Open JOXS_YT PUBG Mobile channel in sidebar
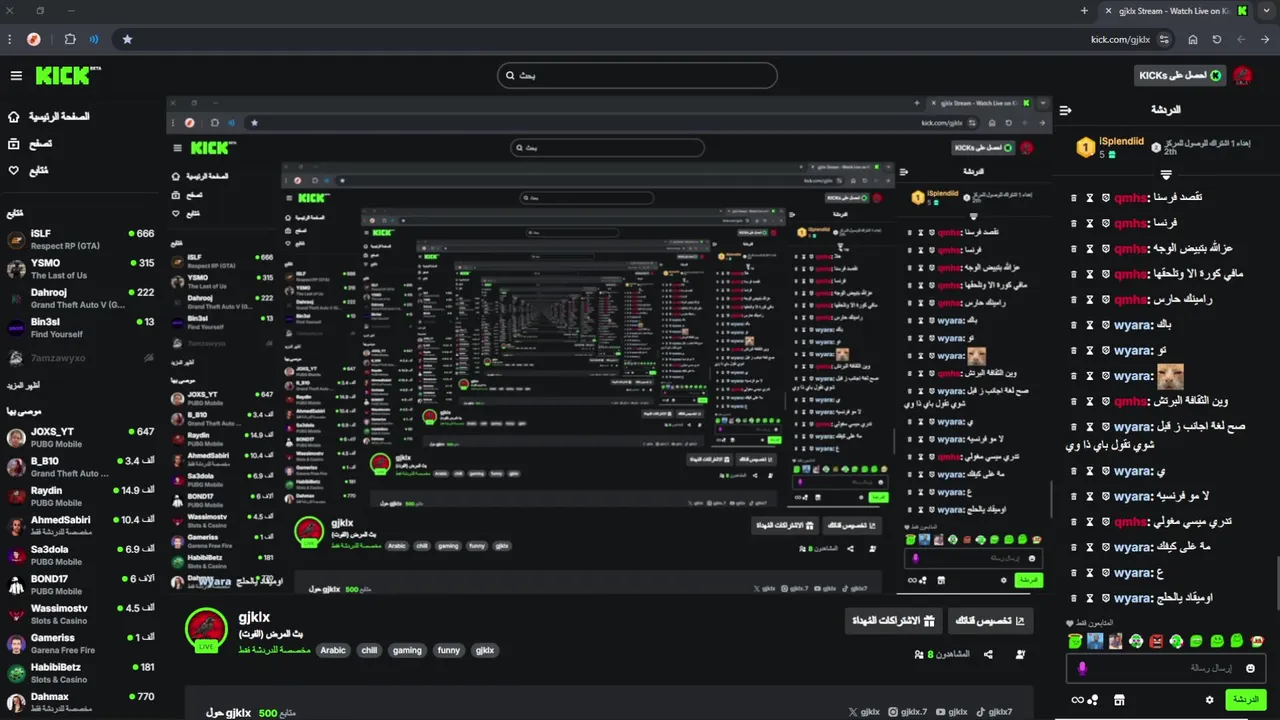The height and width of the screenshot is (720, 1280). pos(81,437)
